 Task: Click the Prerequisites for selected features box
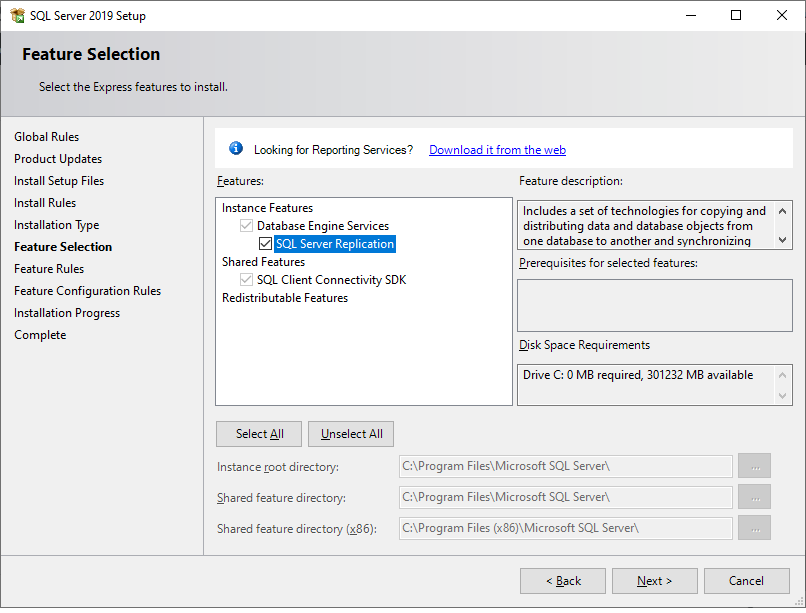655,305
